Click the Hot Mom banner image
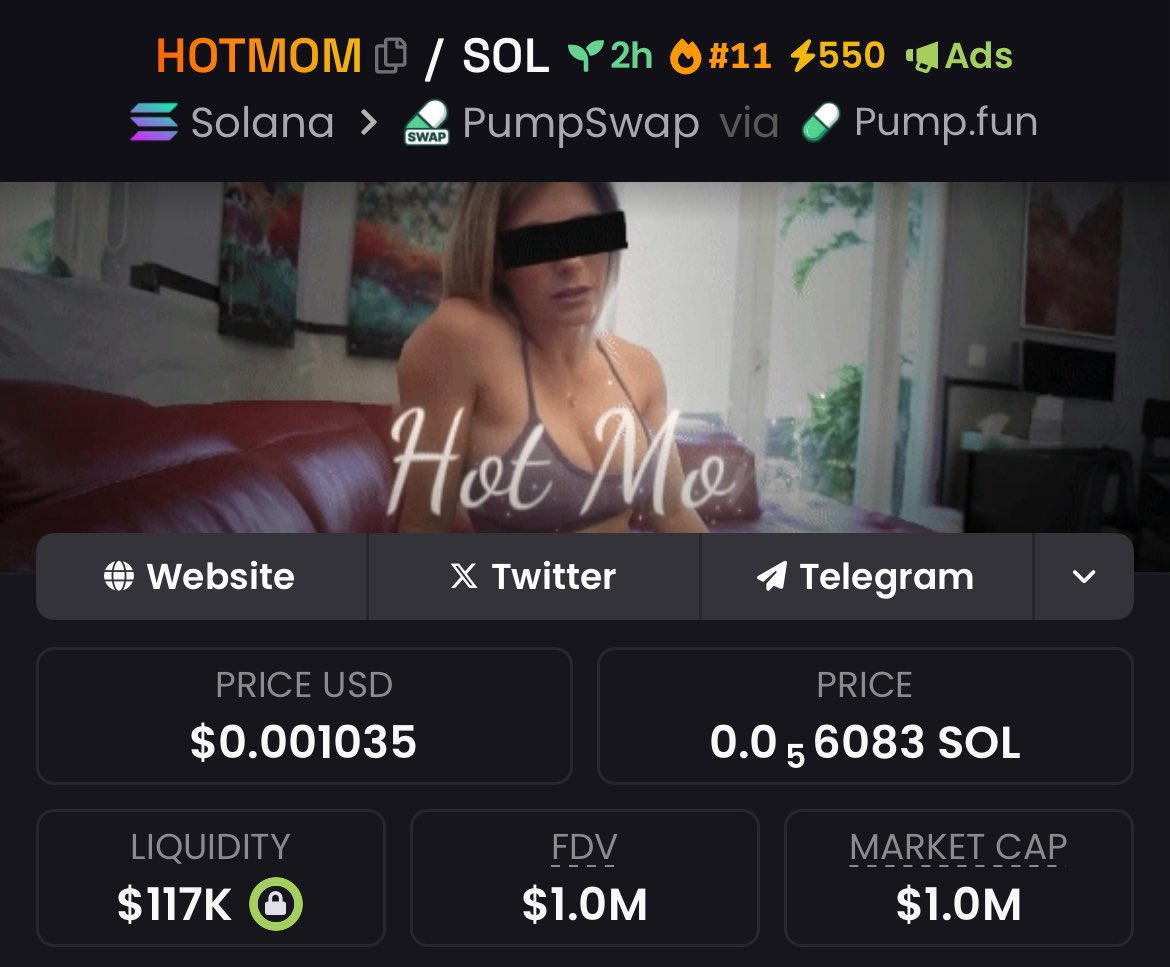The height and width of the screenshot is (967, 1170). tap(585, 358)
